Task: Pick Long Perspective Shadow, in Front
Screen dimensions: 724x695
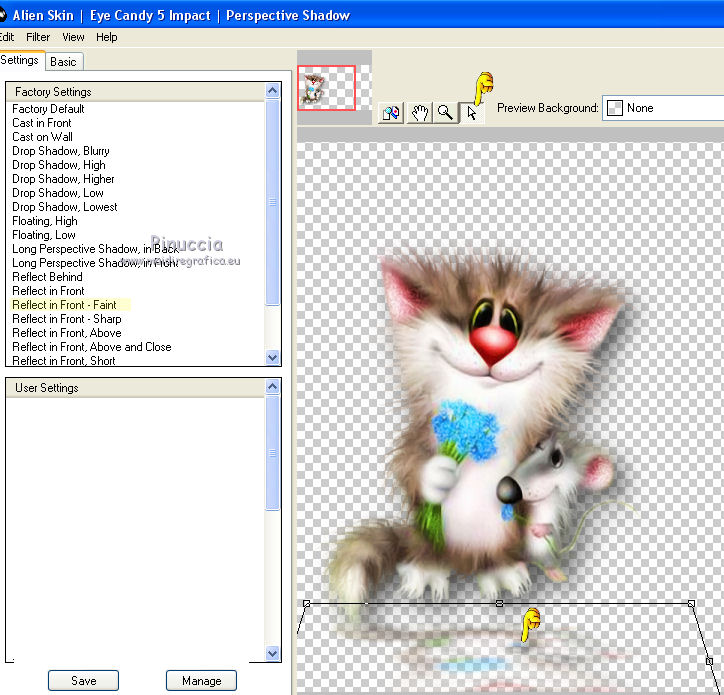Action: pos(95,263)
